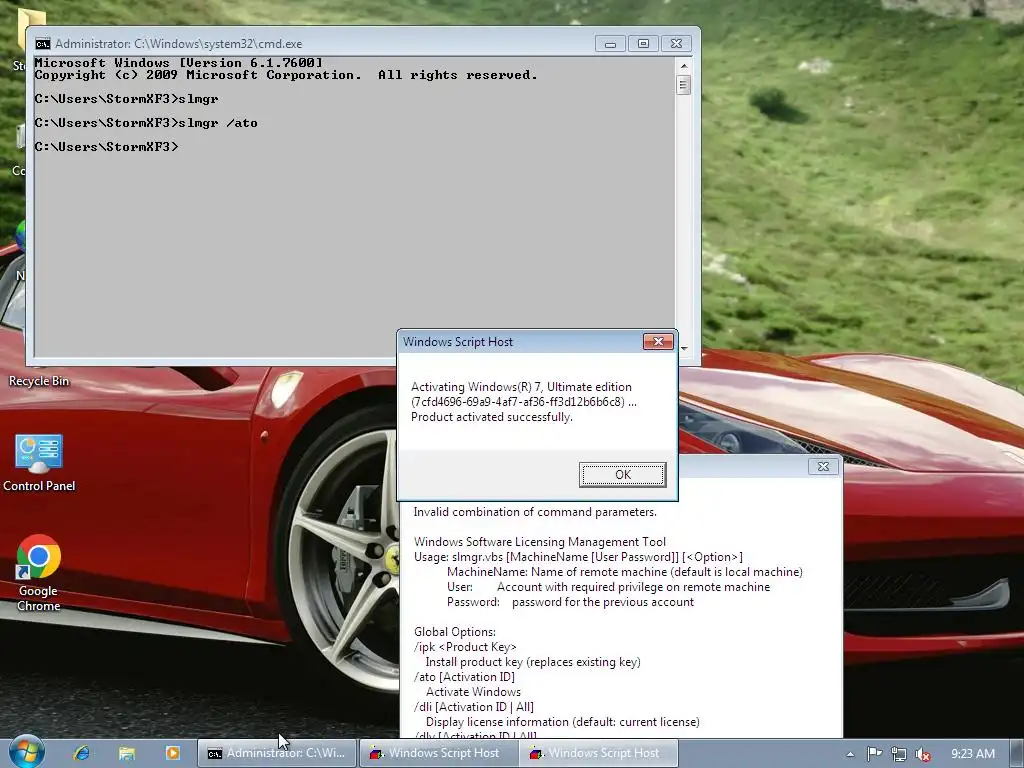
Task: Click the folder icon on the desktop
Action: (x=31, y=29)
